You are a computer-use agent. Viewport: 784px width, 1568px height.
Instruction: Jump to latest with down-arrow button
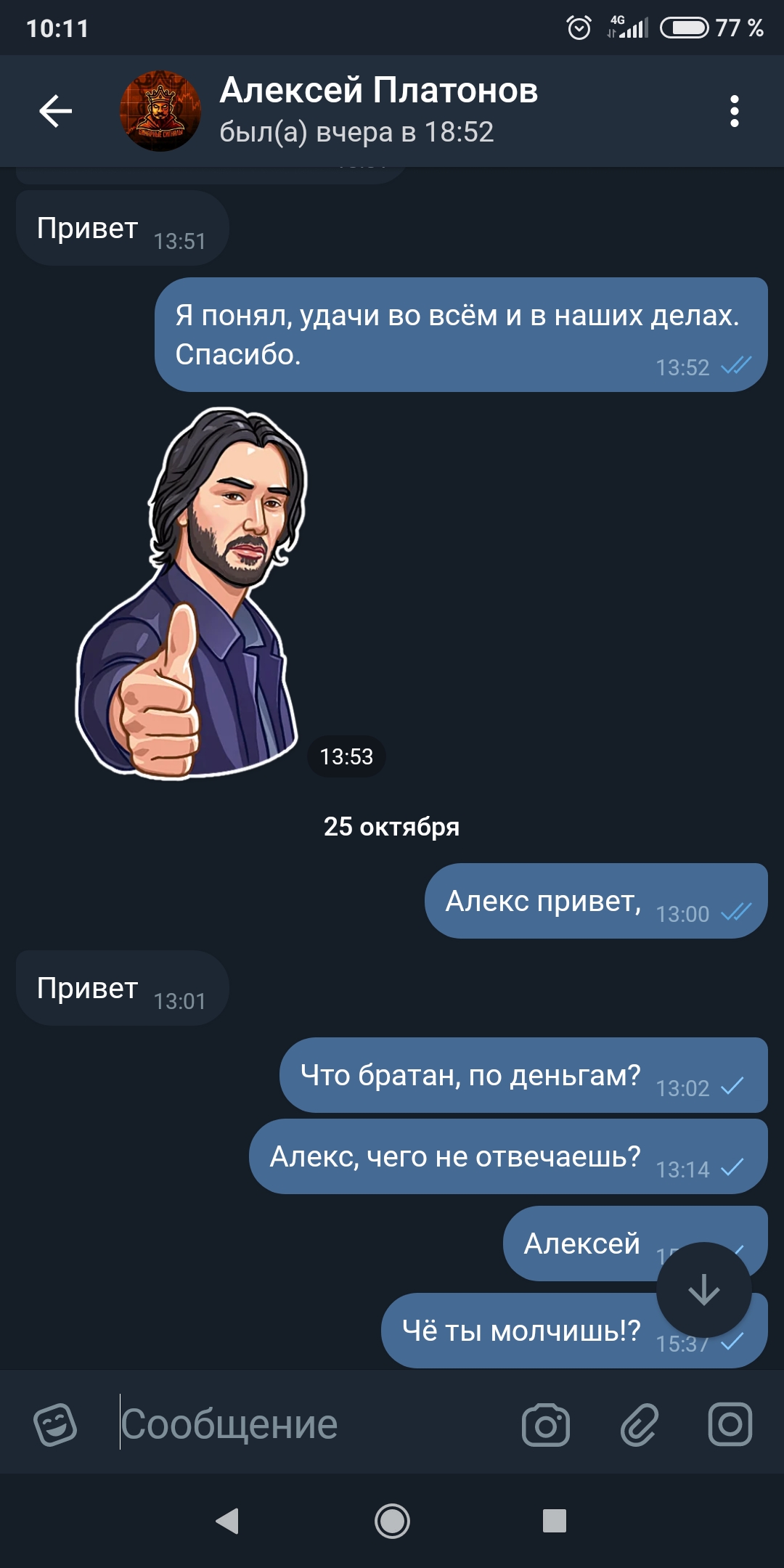703,1290
